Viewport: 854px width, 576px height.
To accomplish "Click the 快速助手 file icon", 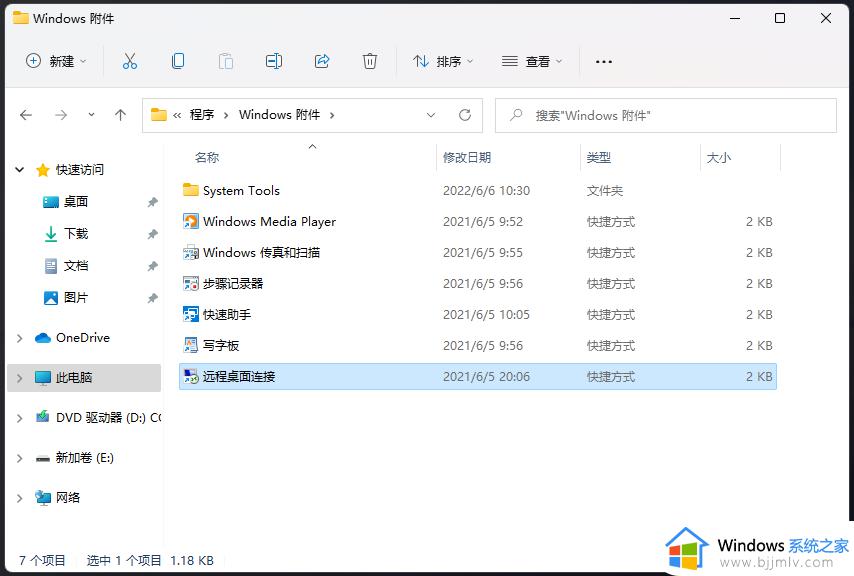I will (191, 315).
